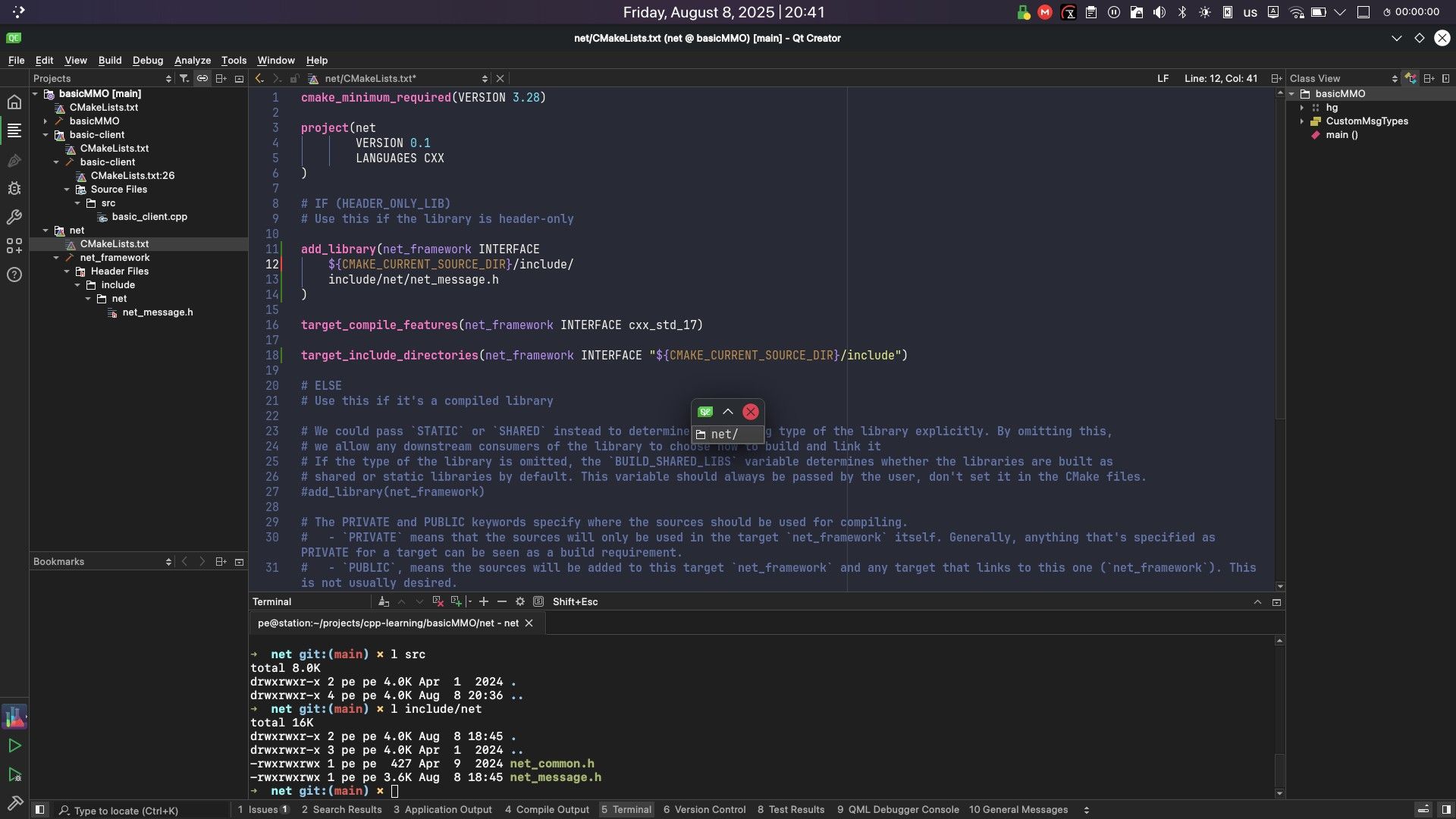
Task: Open the Window menu
Action: pos(276,61)
